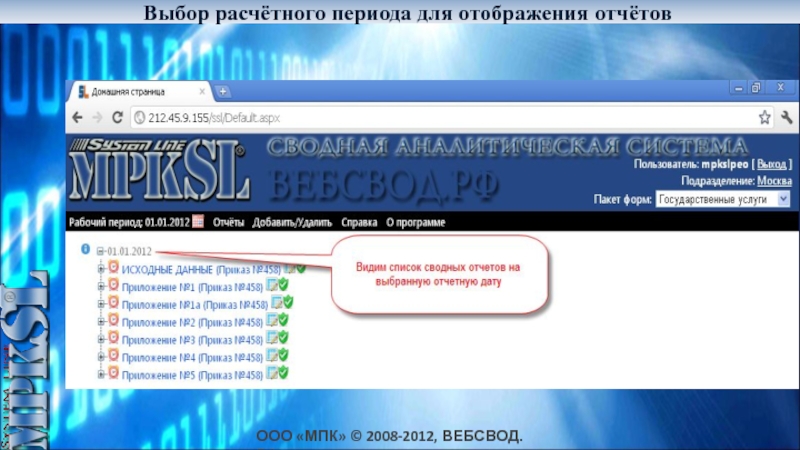
Task: Click the green shield check for ИСХОДНЫЕ ДАННЫЕ
Action: coord(301,267)
